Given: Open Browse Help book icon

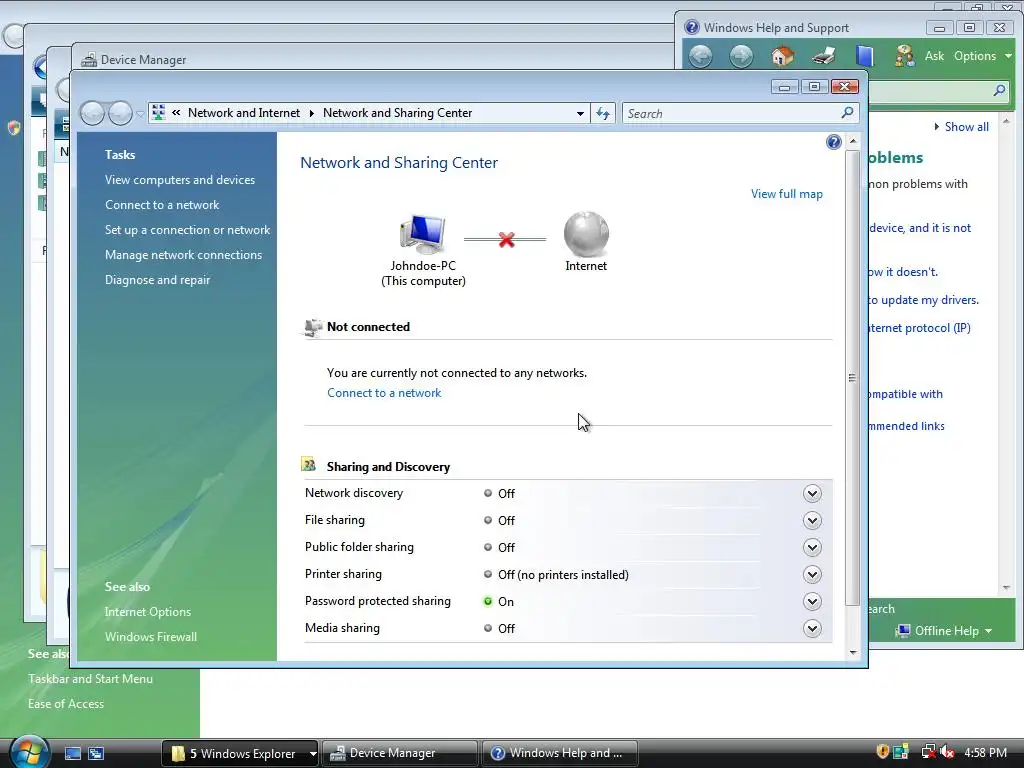Looking at the screenshot, I should pyautogui.click(x=865, y=56).
